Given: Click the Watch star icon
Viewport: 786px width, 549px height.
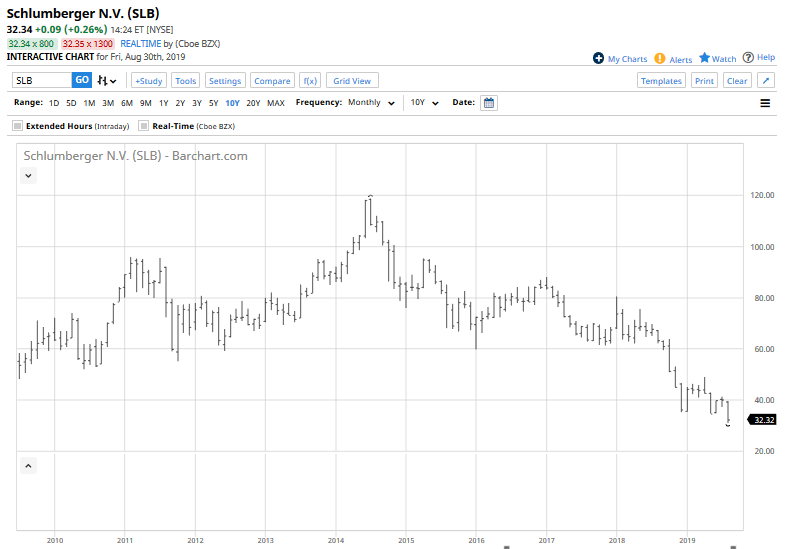Looking at the screenshot, I should point(704,58).
